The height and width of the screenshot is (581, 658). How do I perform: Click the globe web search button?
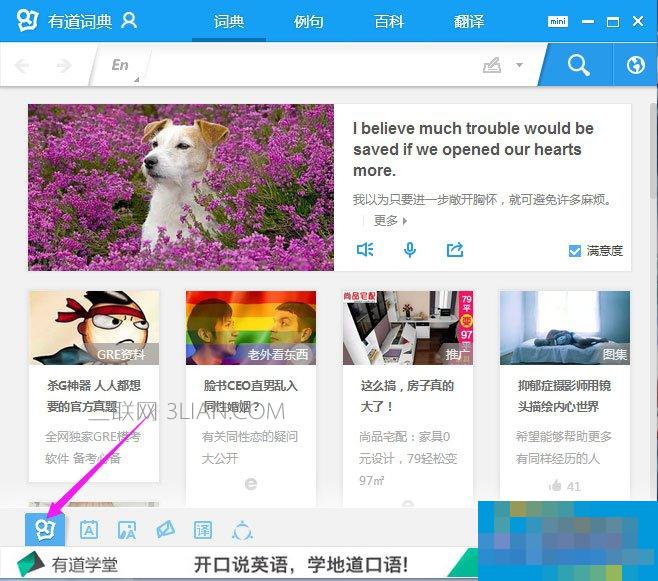pyautogui.click(x=635, y=65)
